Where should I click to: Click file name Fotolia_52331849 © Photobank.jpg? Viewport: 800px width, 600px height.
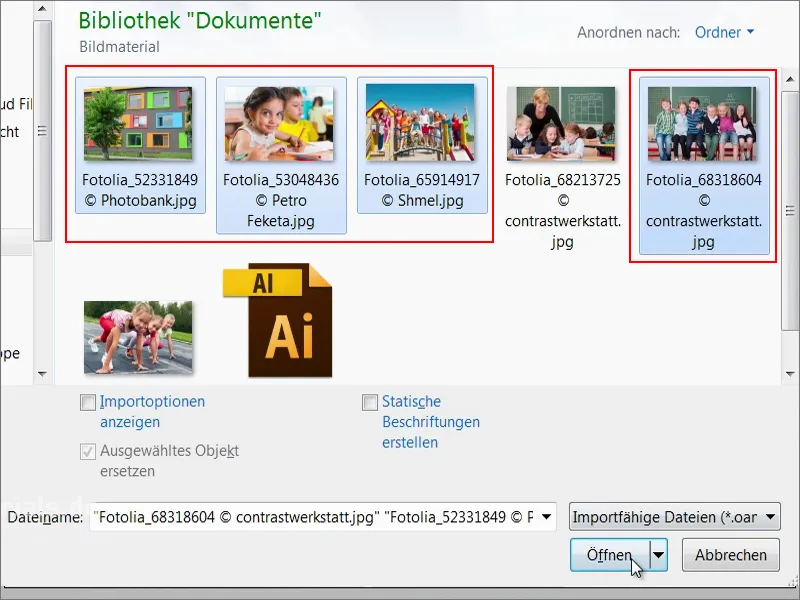pos(140,190)
